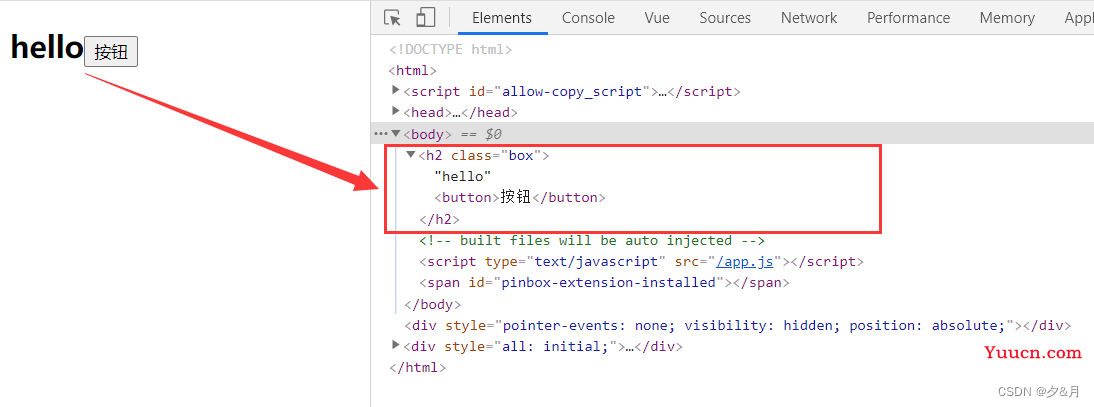The width and height of the screenshot is (1094, 407).
Task: Select the "hello" text node
Action: (x=463, y=177)
